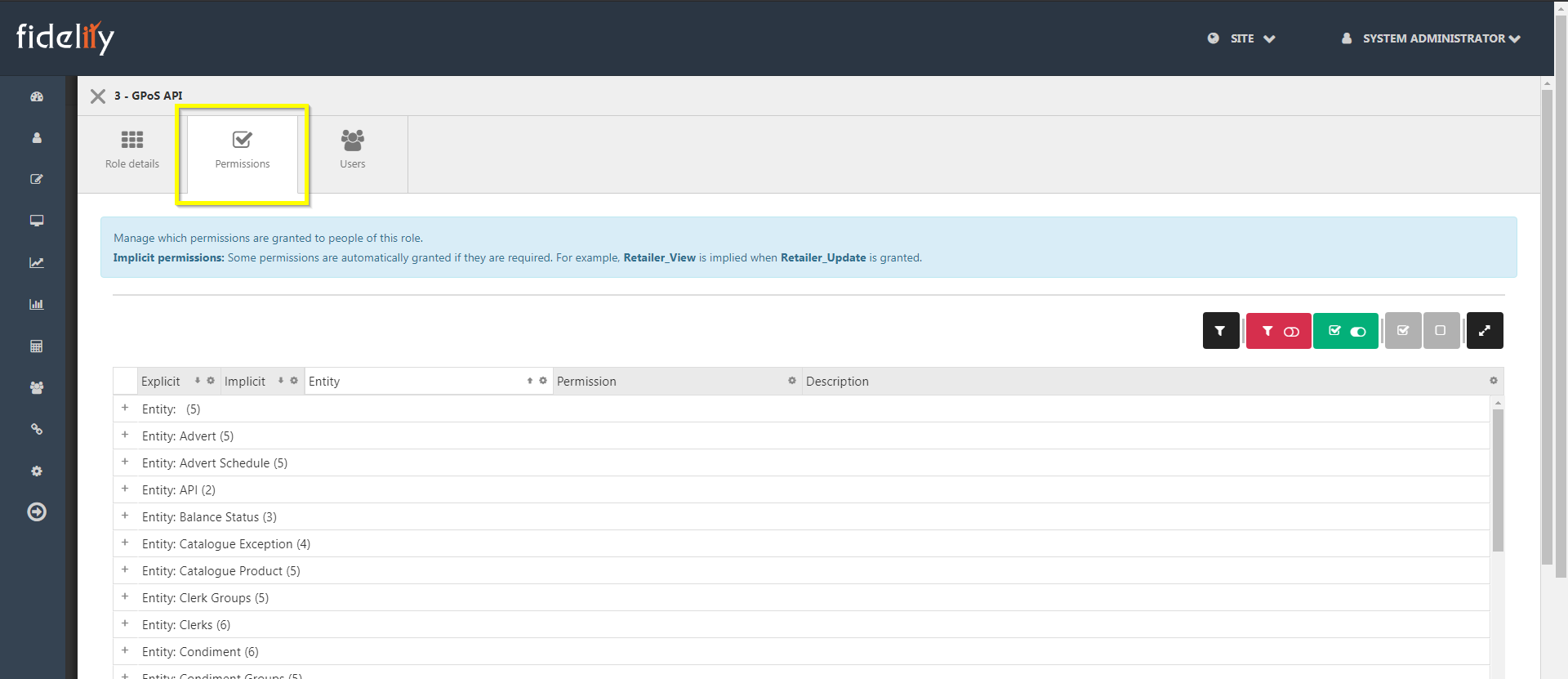Click the Retailer_Update text in info banner

[x=823, y=257]
